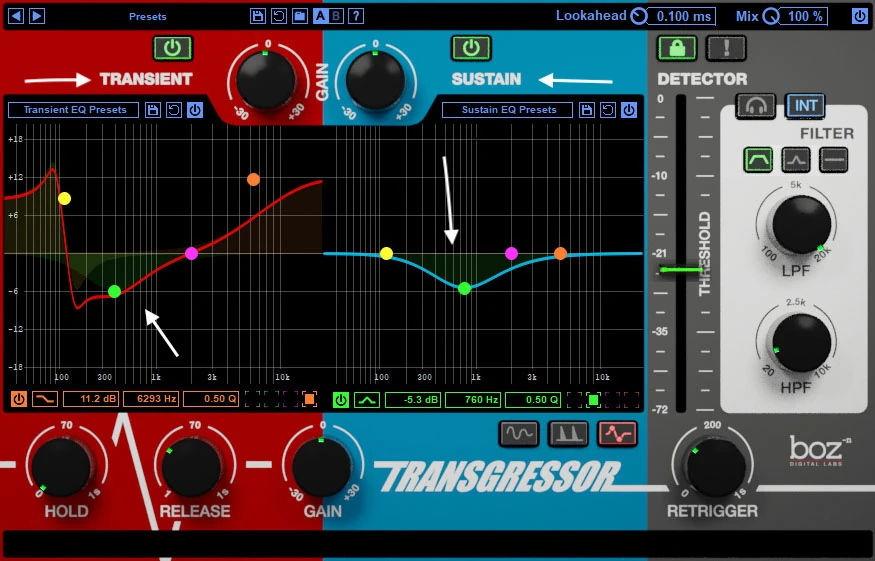Click the LPF knob
Viewport: 875px width, 561px height.
point(801,225)
